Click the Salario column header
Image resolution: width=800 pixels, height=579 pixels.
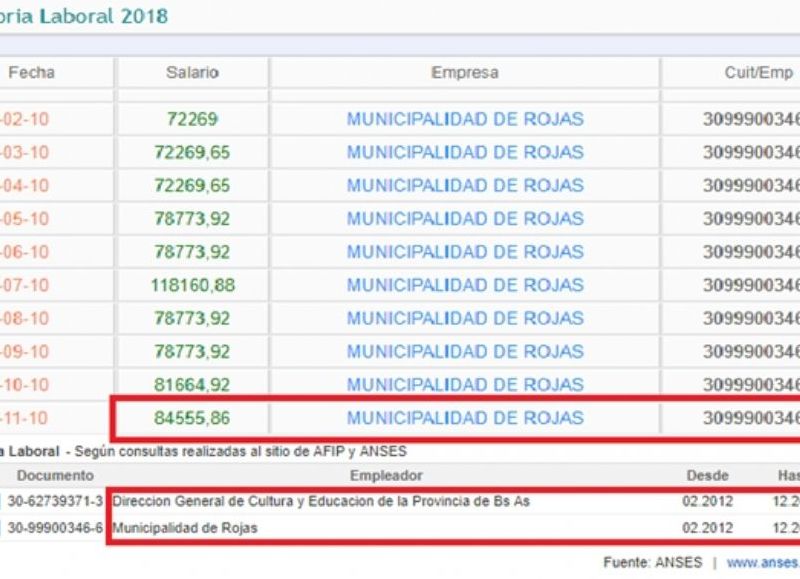click(192, 72)
